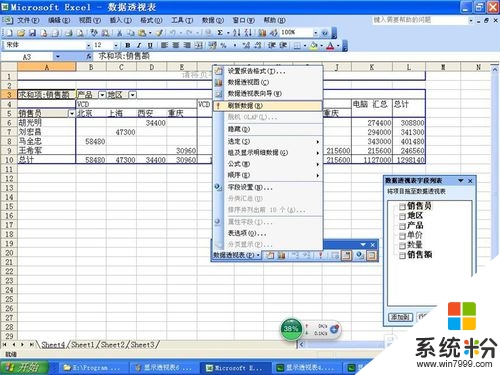Choose 数据透视表向导(W) in context menu
This screenshot has height=375, width=500.
click(268, 93)
